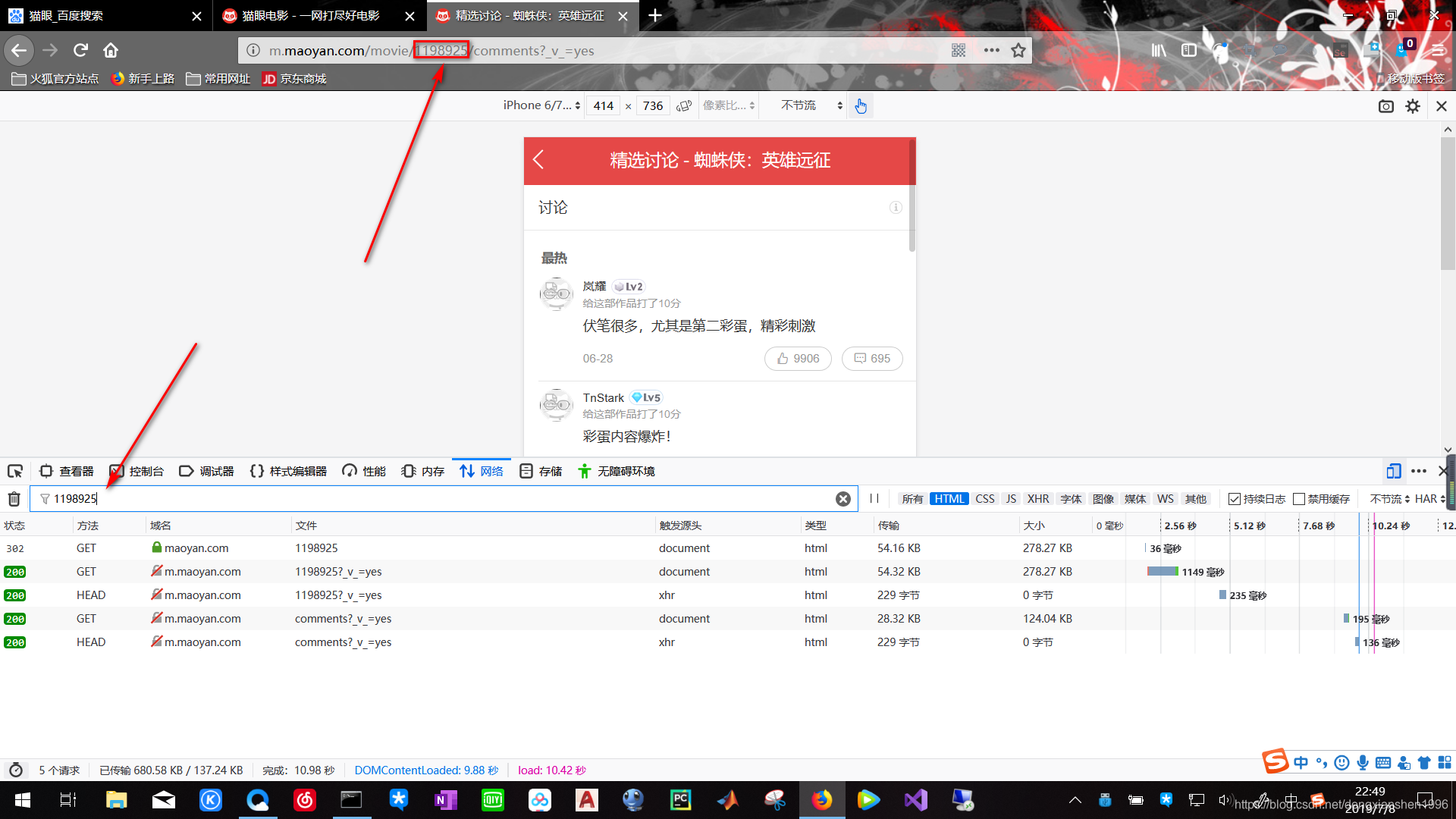Clear network log with trash icon
1456x819 pixels.
click(x=14, y=499)
